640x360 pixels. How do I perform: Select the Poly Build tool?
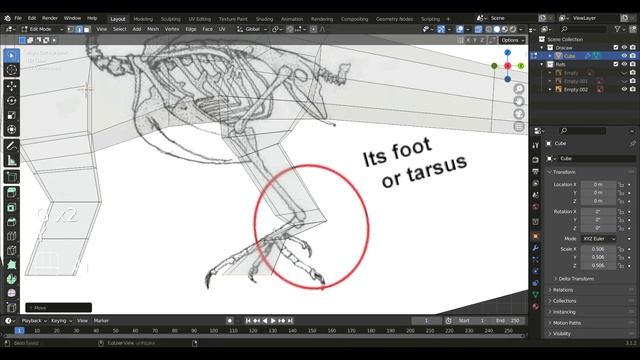click(11, 264)
